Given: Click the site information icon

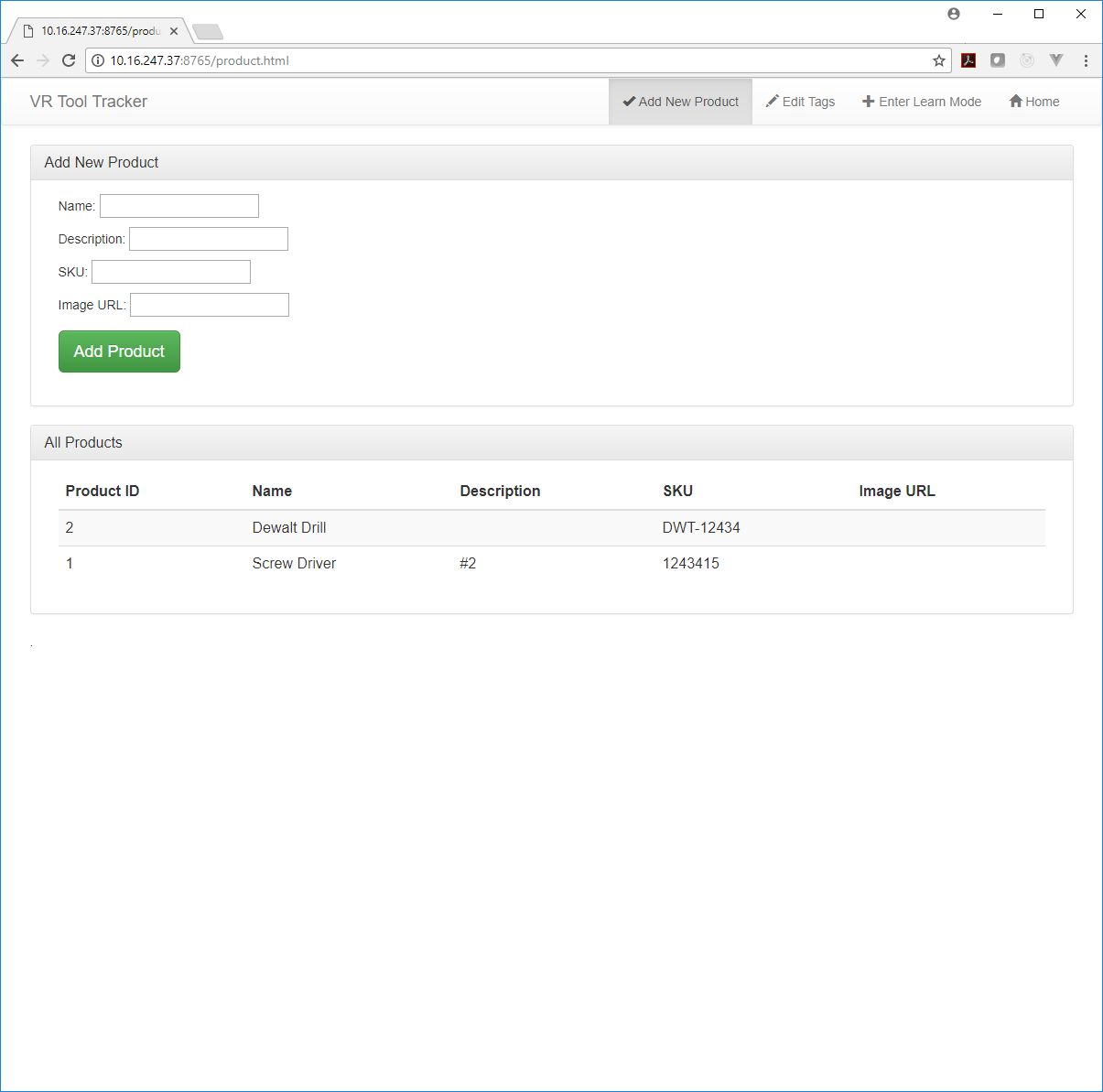Looking at the screenshot, I should coord(98,60).
